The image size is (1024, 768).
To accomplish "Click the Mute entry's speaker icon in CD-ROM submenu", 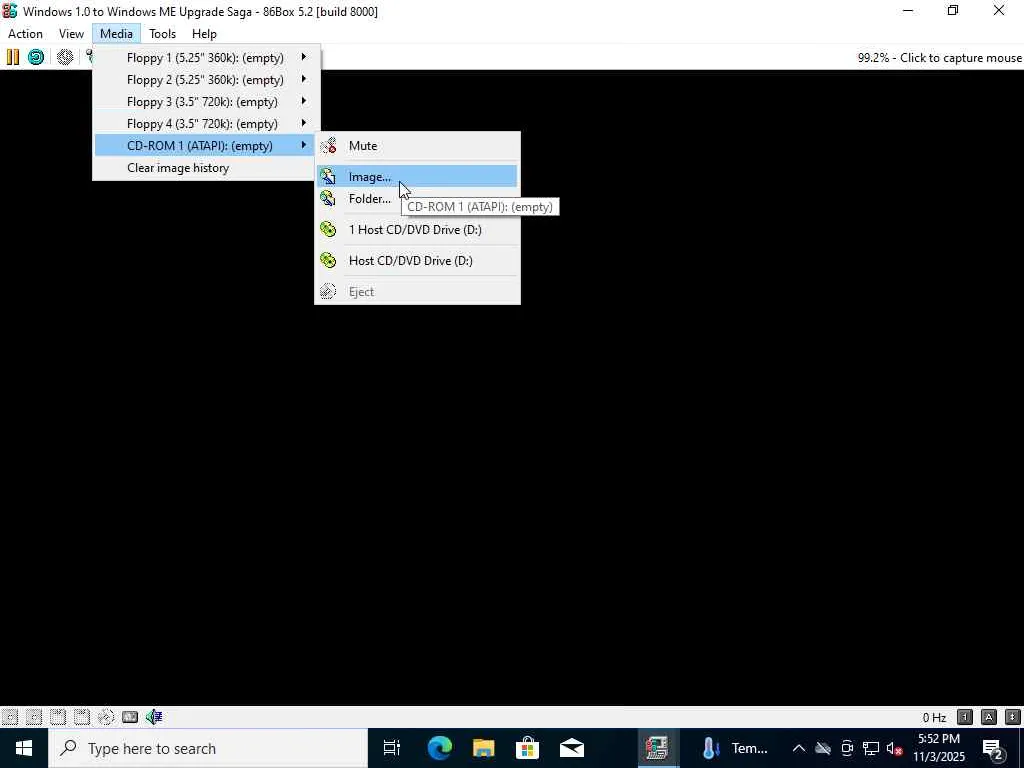I will (328, 146).
